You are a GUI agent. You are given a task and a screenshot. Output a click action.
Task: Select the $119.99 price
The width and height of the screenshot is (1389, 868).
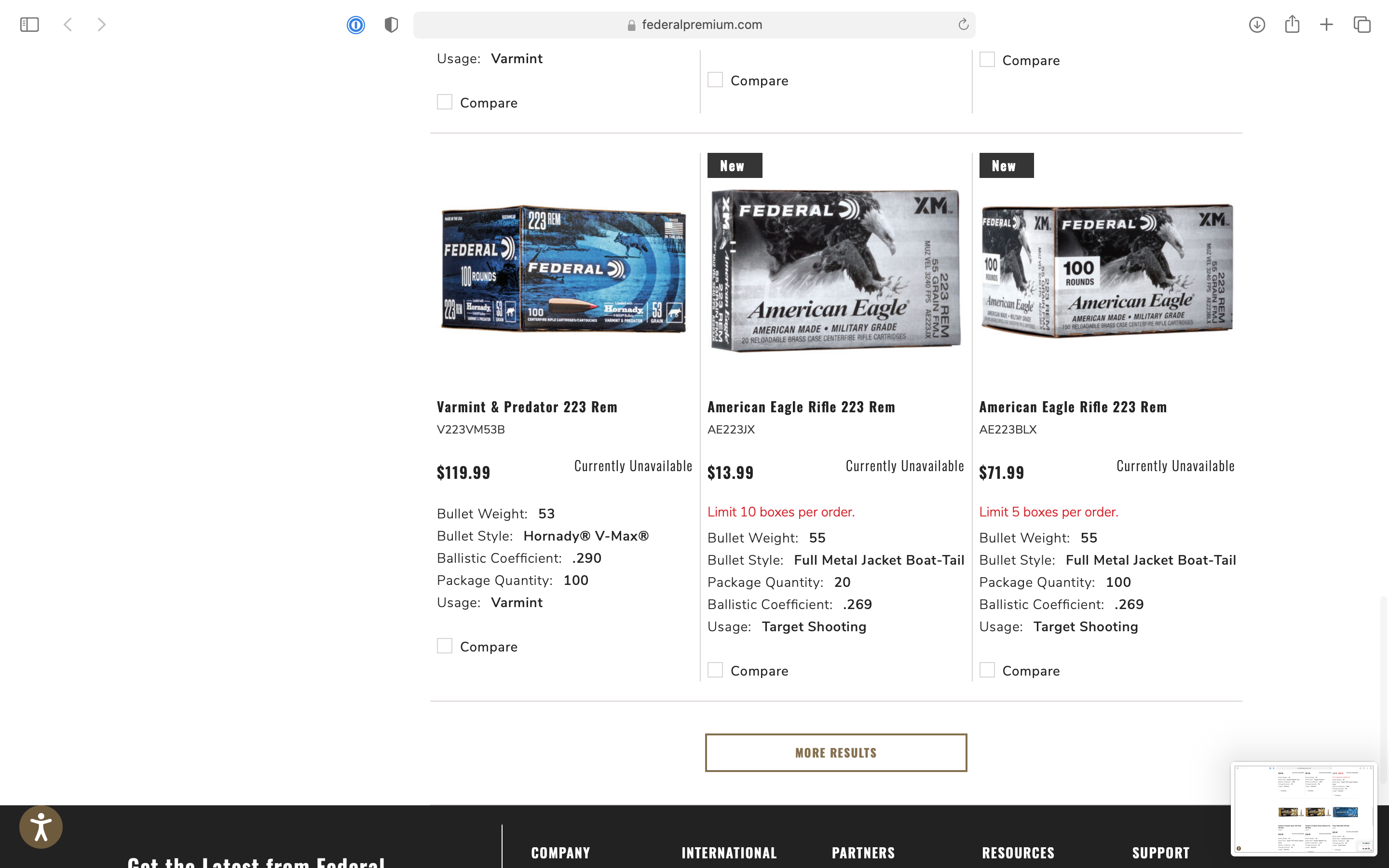click(x=464, y=473)
